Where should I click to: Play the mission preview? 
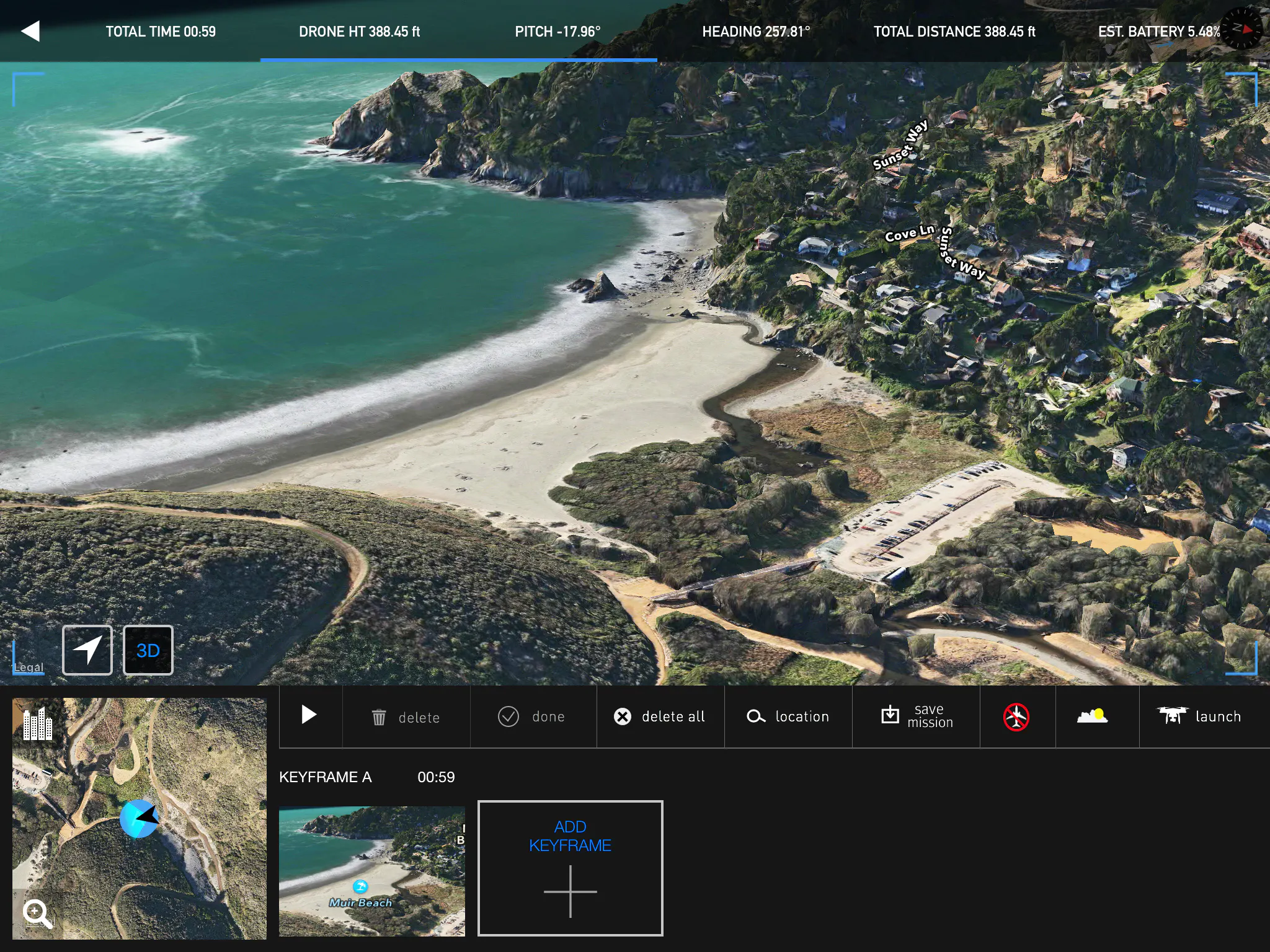(309, 715)
